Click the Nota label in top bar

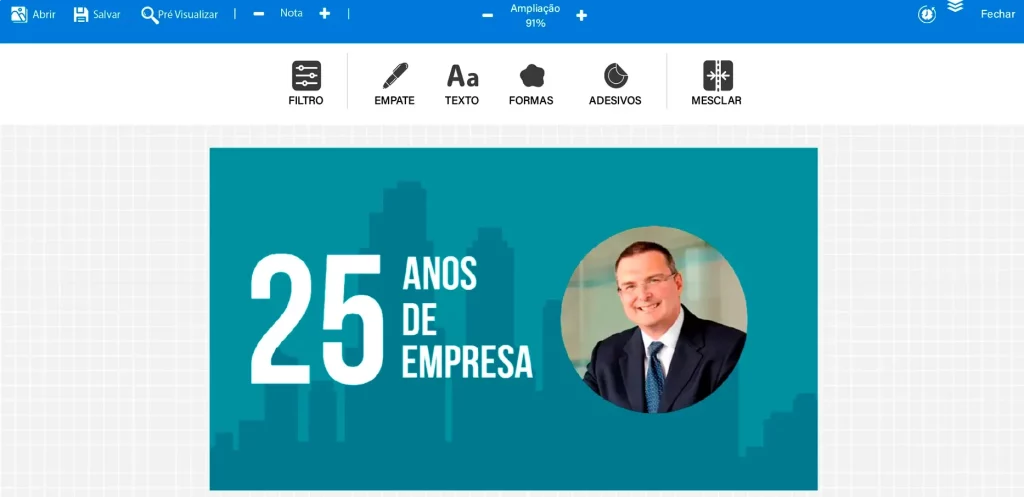pyautogui.click(x=291, y=13)
